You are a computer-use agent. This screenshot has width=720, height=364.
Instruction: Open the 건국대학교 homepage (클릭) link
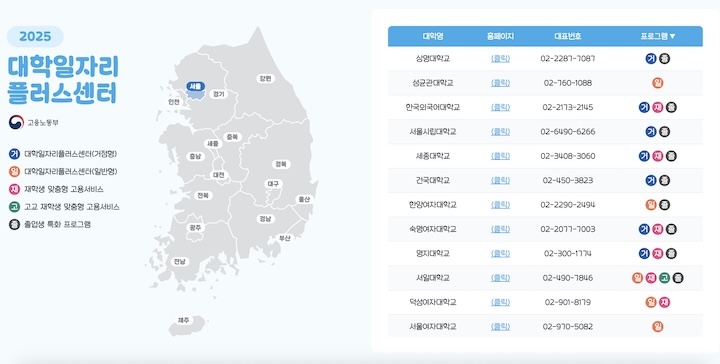point(500,180)
